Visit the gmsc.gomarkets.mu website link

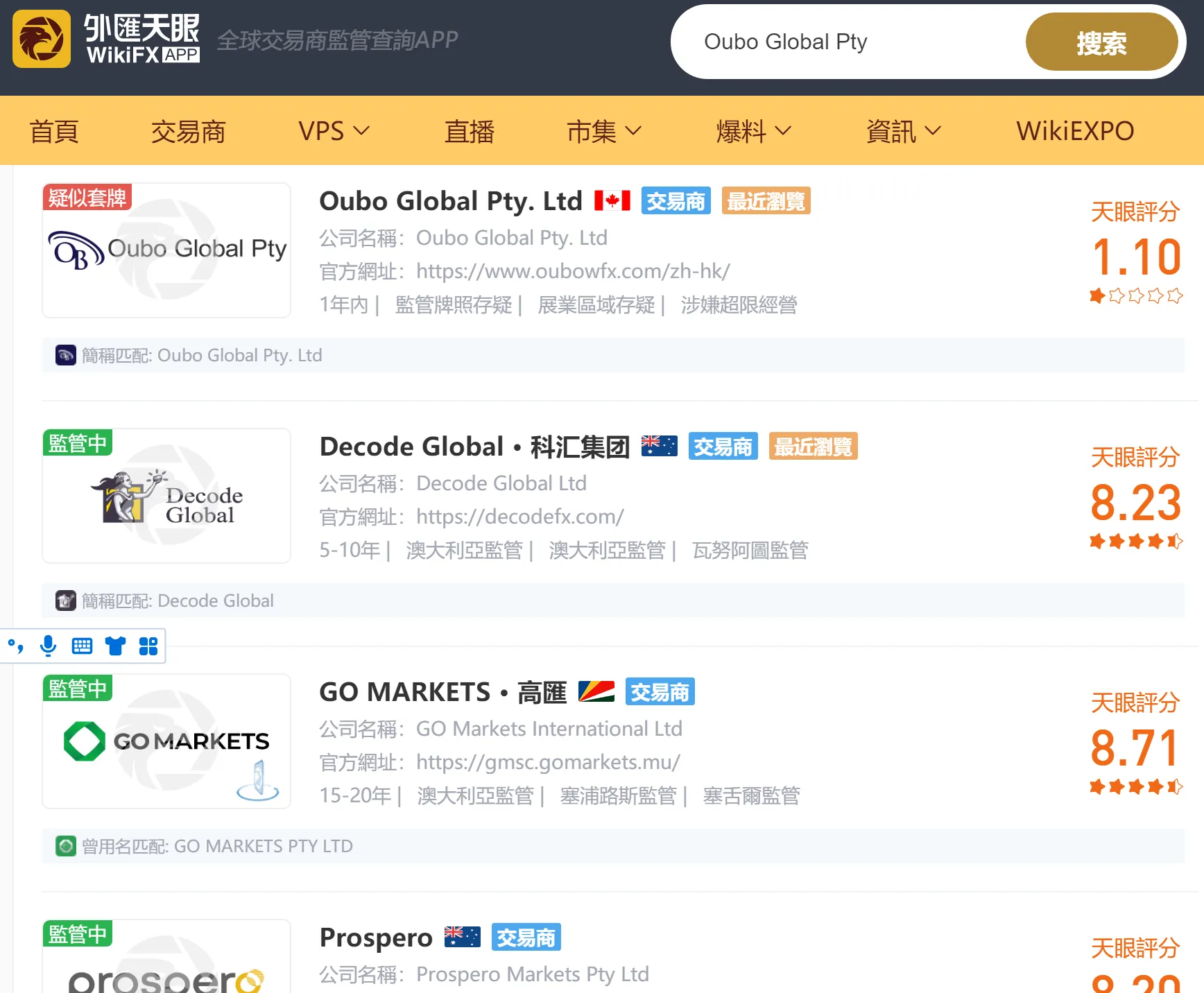coord(548,762)
